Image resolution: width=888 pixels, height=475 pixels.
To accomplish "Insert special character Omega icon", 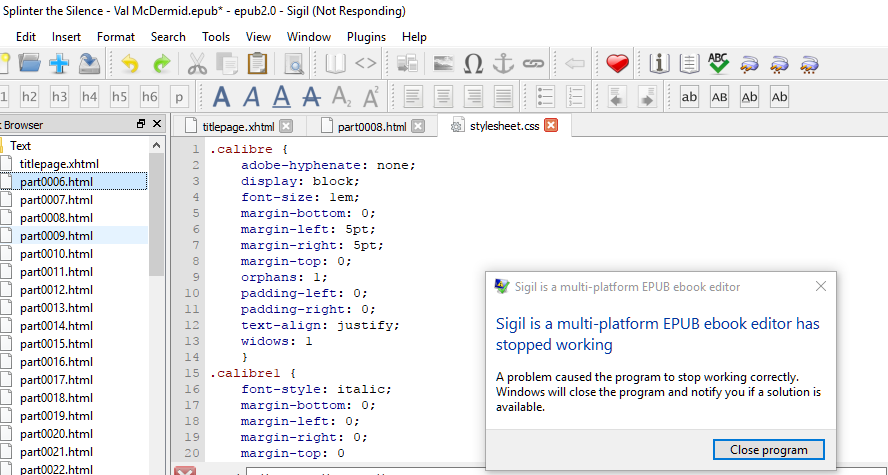I will coord(473,64).
